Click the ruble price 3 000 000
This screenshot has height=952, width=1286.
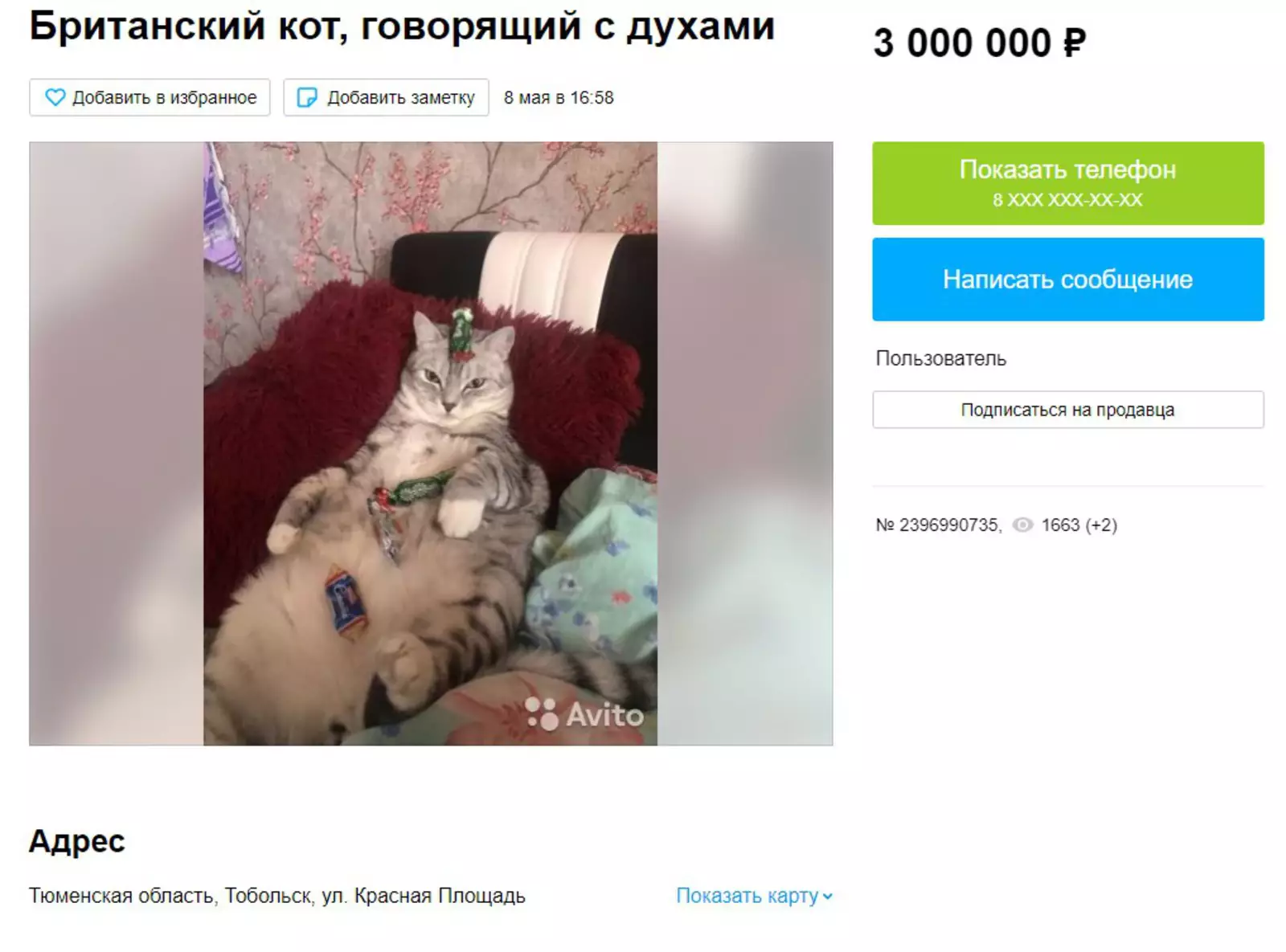pyautogui.click(x=980, y=43)
